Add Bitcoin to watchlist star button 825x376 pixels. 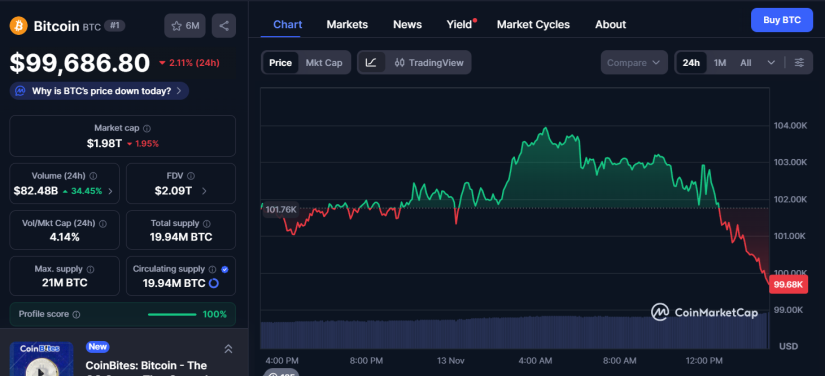pos(185,26)
